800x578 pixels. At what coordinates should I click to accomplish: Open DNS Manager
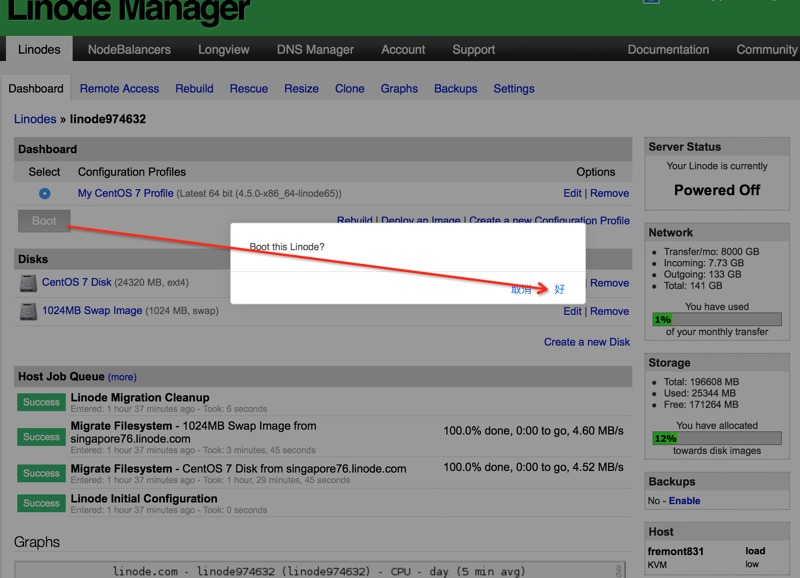(315, 49)
